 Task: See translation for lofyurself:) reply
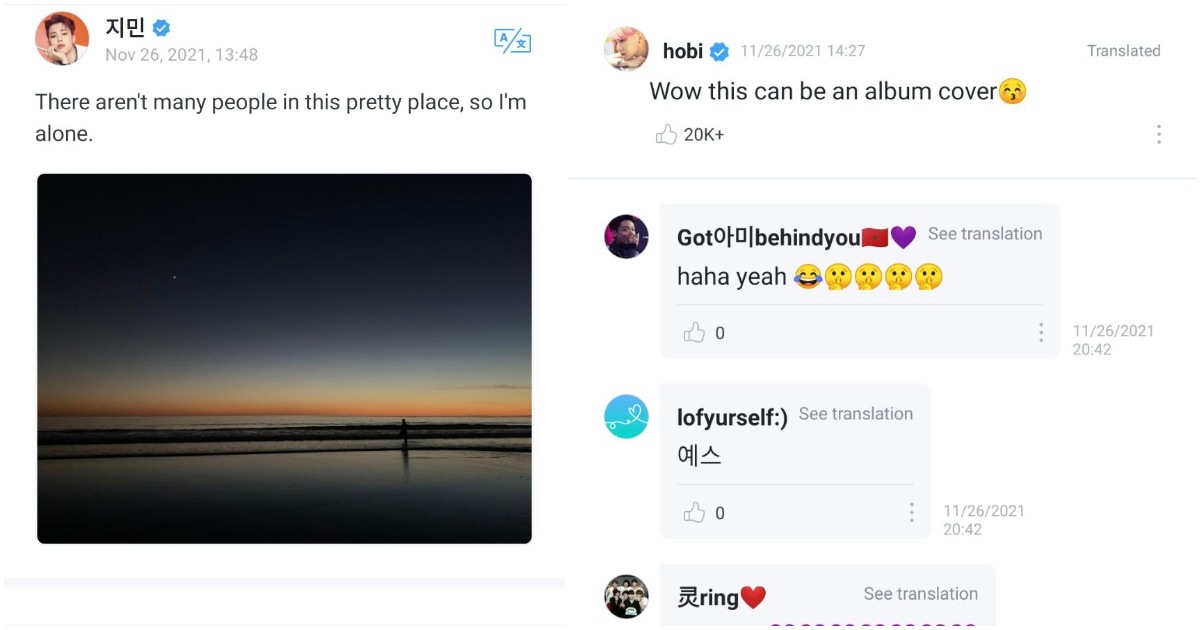coord(856,414)
